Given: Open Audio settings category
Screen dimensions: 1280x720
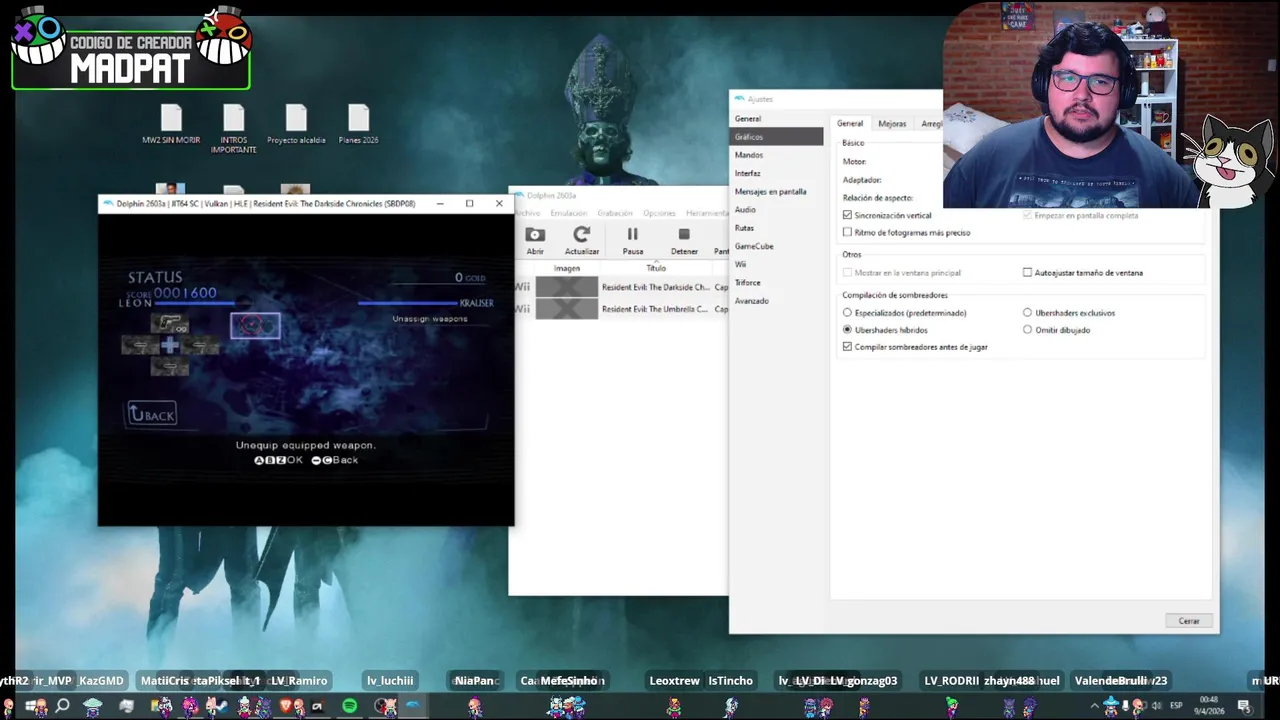Looking at the screenshot, I should point(776,209).
